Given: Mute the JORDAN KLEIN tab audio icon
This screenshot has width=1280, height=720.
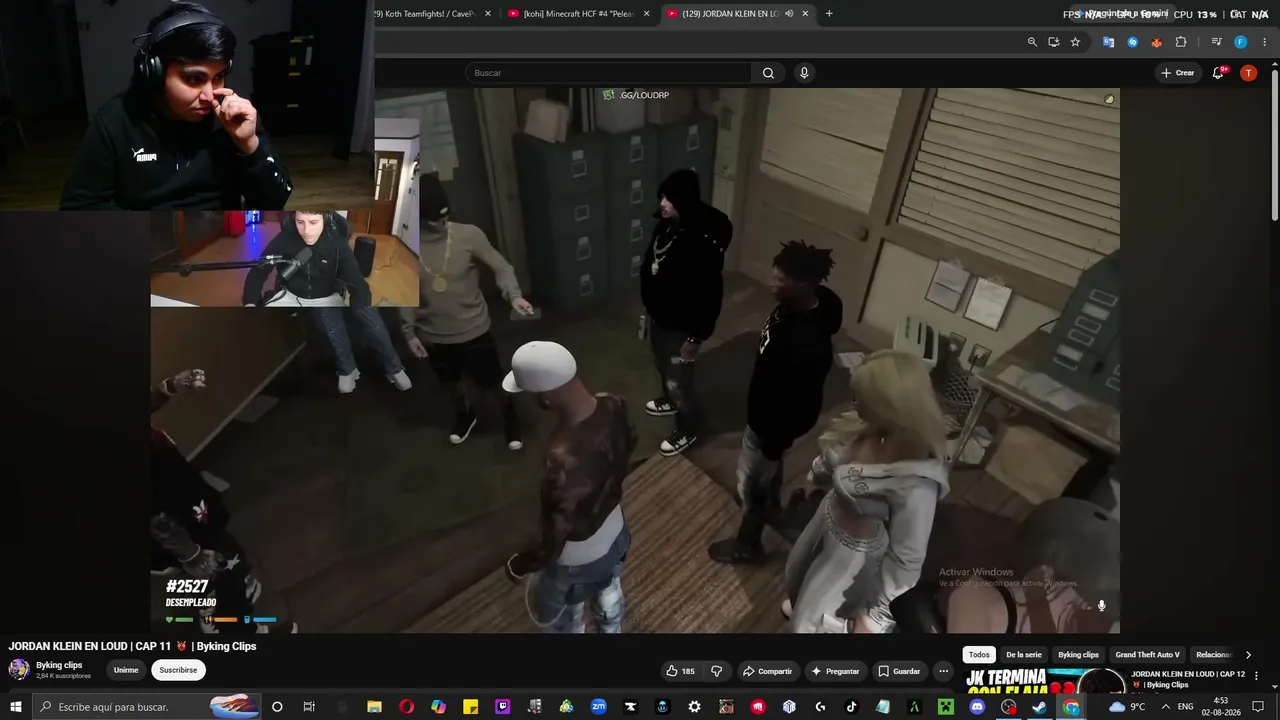Looking at the screenshot, I should tap(789, 14).
